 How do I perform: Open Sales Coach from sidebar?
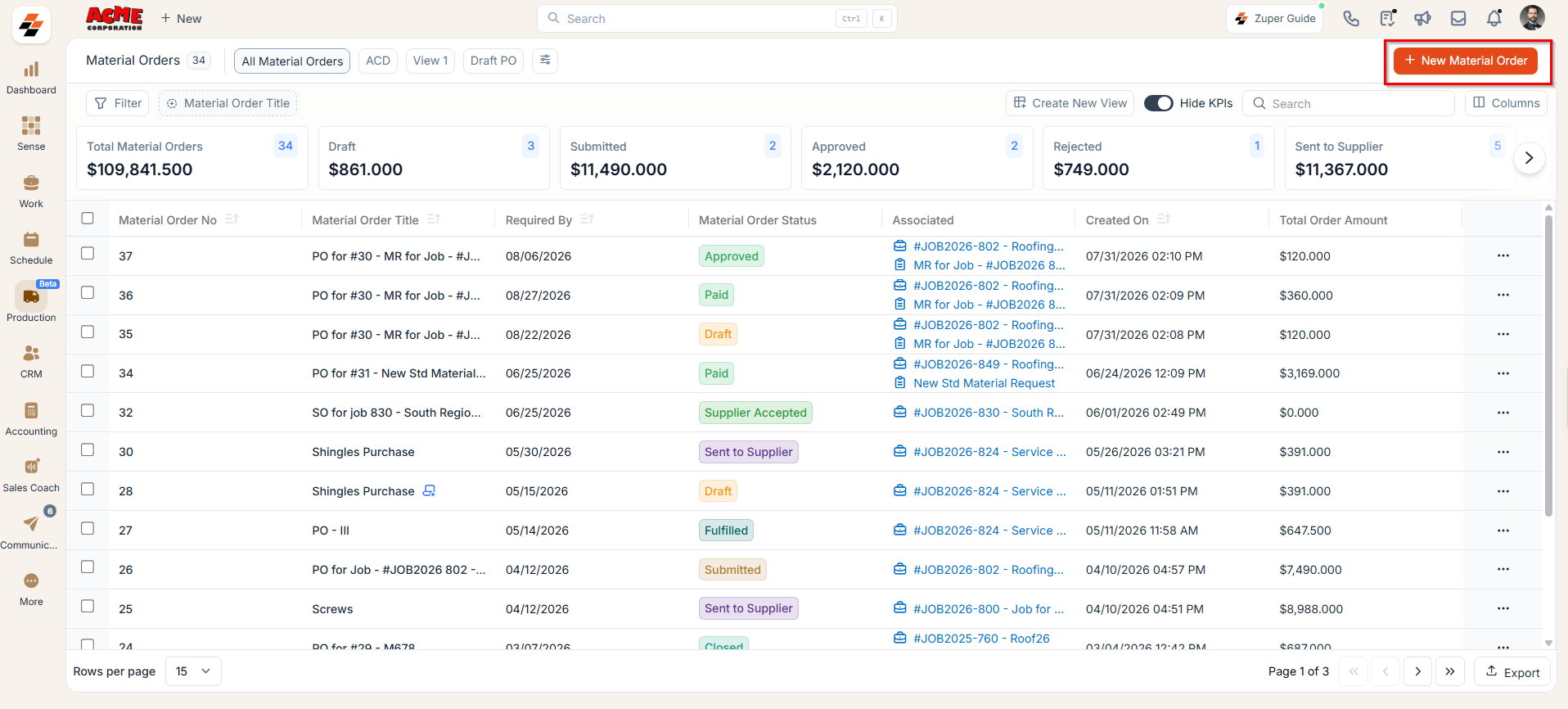pos(31,473)
